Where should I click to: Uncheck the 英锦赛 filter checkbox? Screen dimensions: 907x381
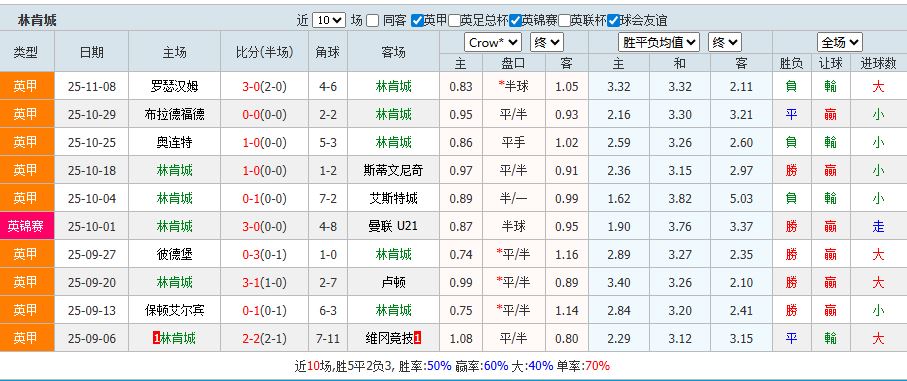pos(515,21)
